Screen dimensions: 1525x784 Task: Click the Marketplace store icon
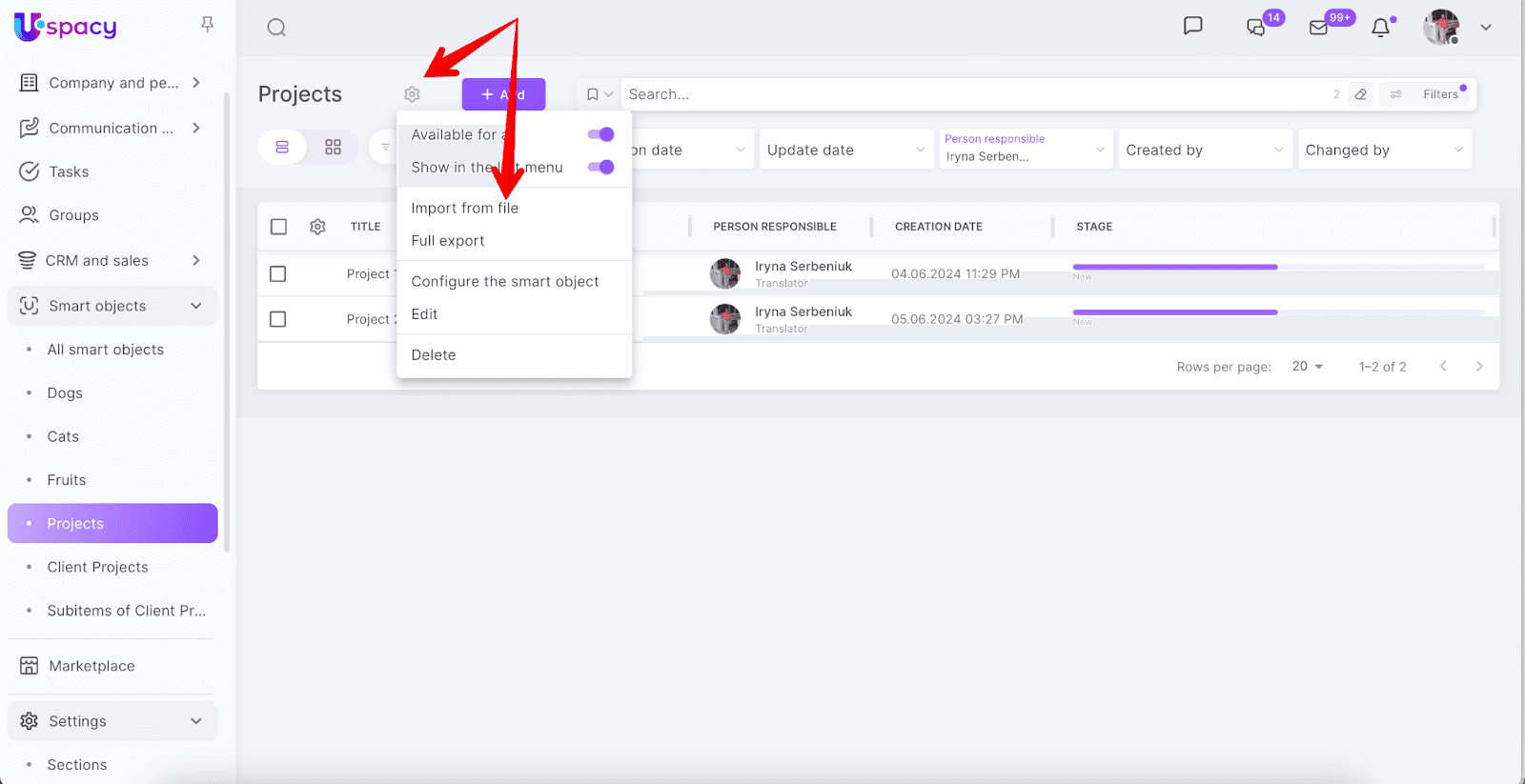point(30,666)
